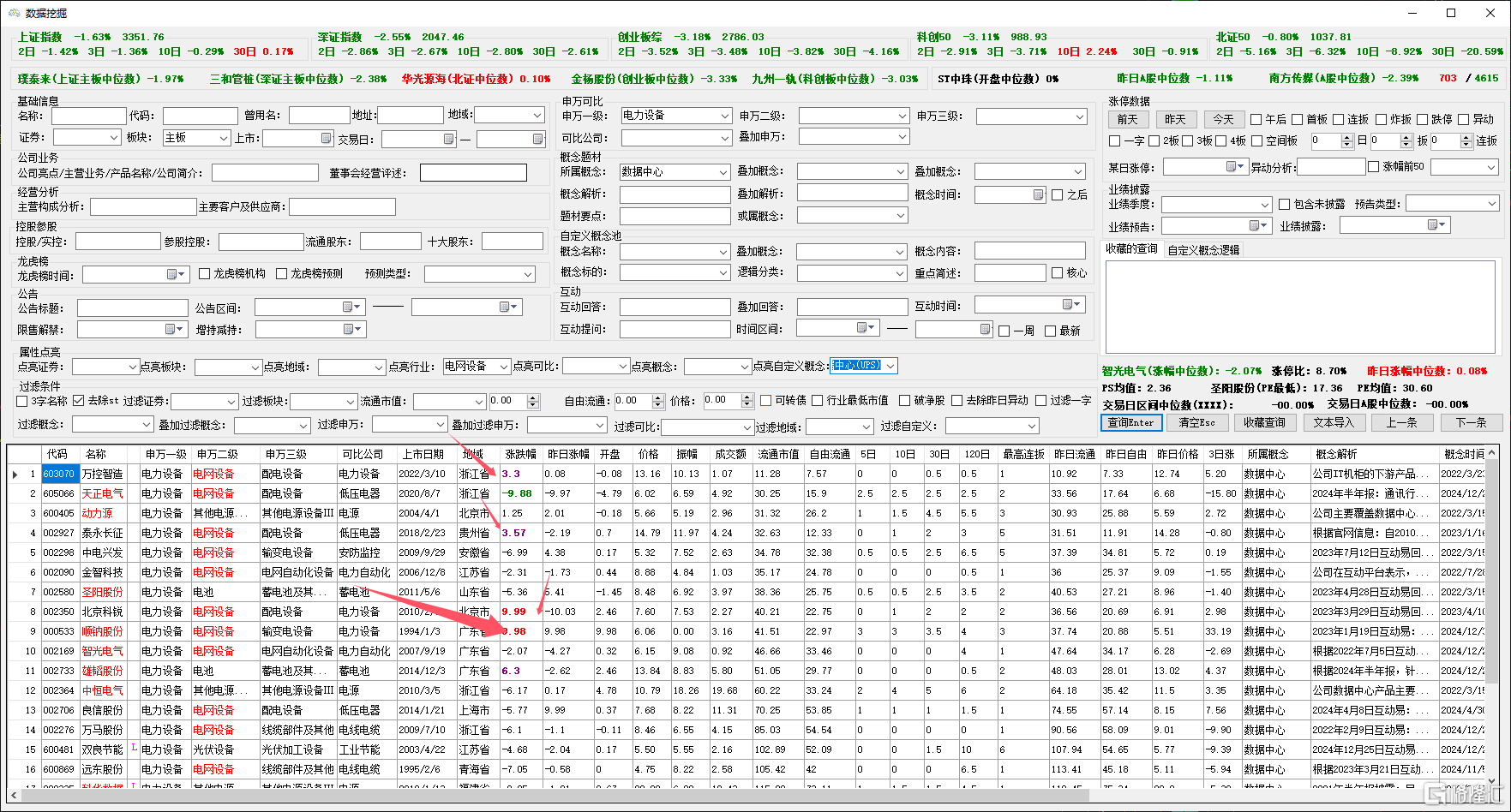Select the 前天 limit-up button
The image size is (1511, 812).
(1128, 120)
